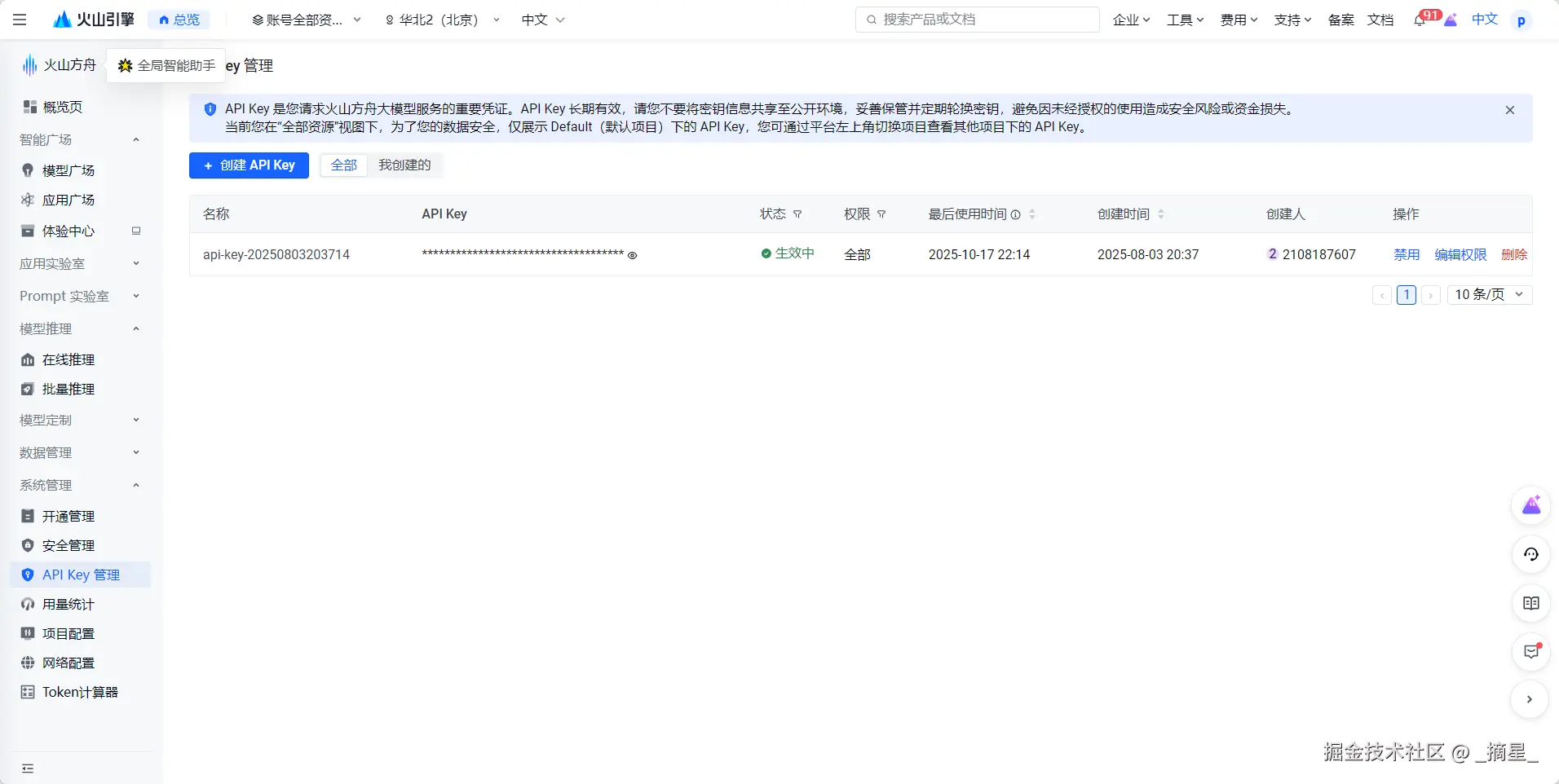Open the notification bell
Viewport: 1559px width, 784px height.
(1420, 20)
